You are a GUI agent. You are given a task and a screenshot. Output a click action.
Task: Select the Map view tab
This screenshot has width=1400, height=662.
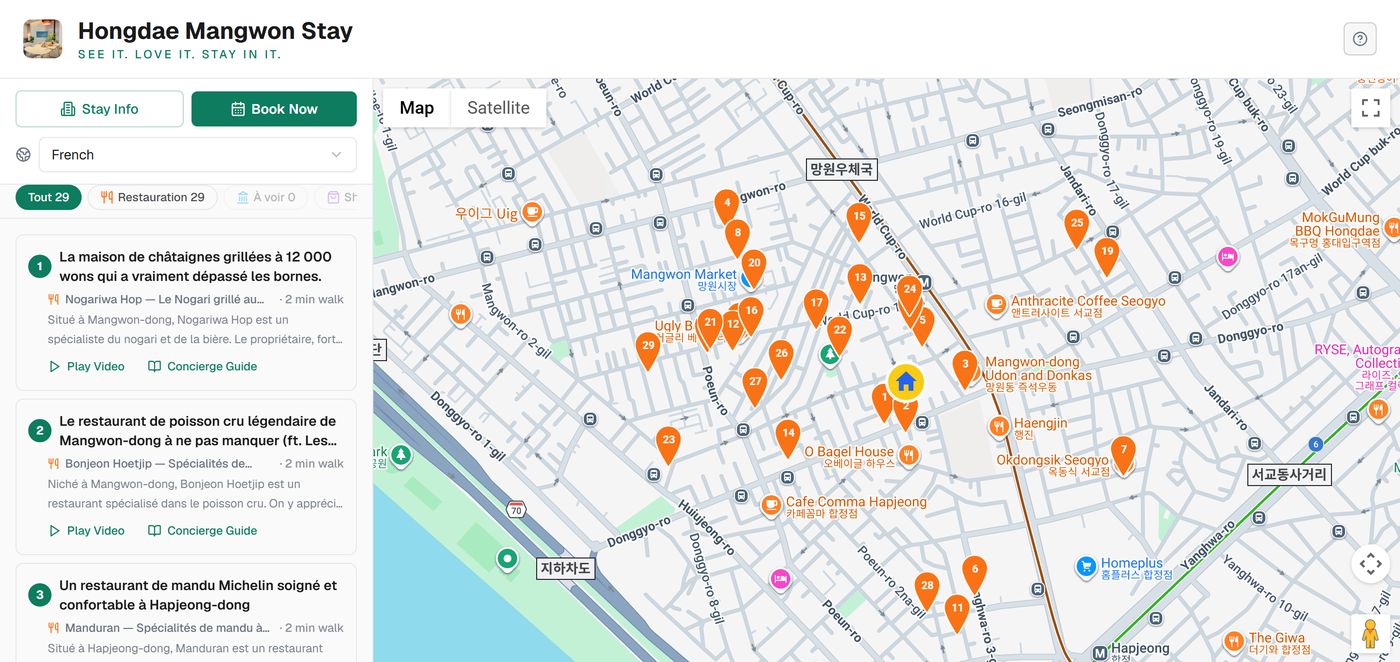[x=417, y=108]
